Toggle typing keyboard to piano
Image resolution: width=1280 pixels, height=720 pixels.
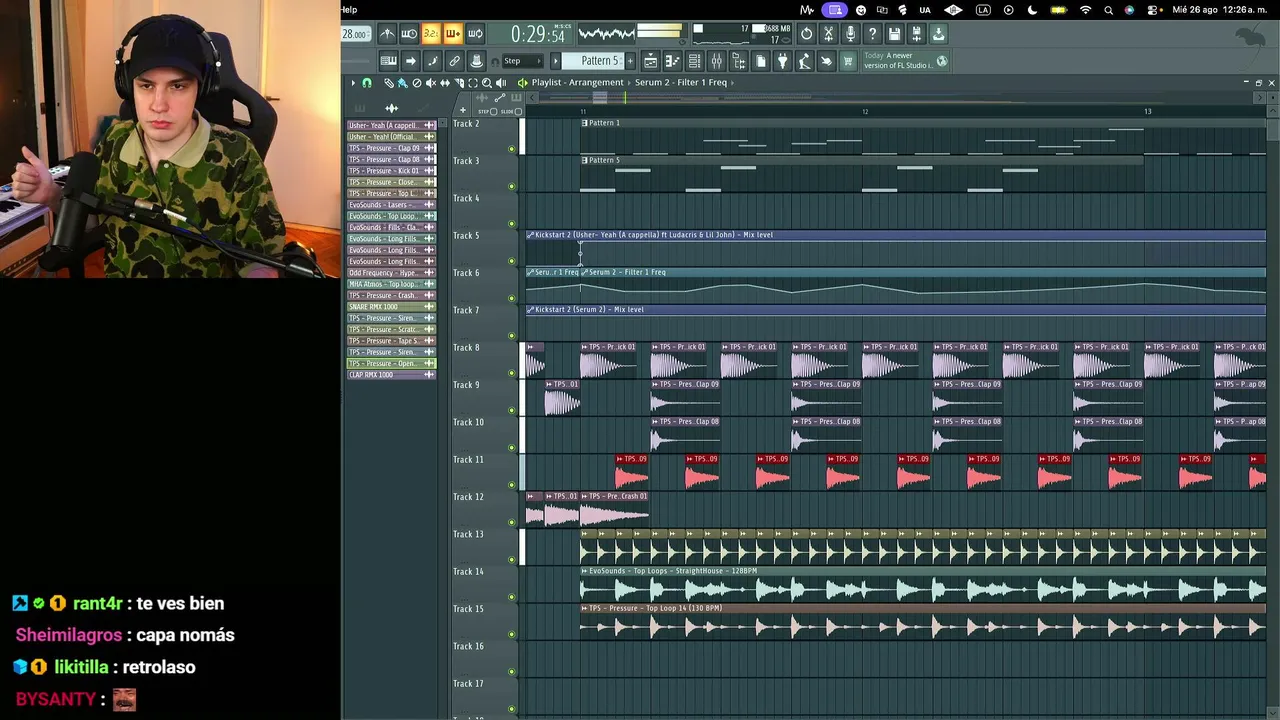(388, 61)
